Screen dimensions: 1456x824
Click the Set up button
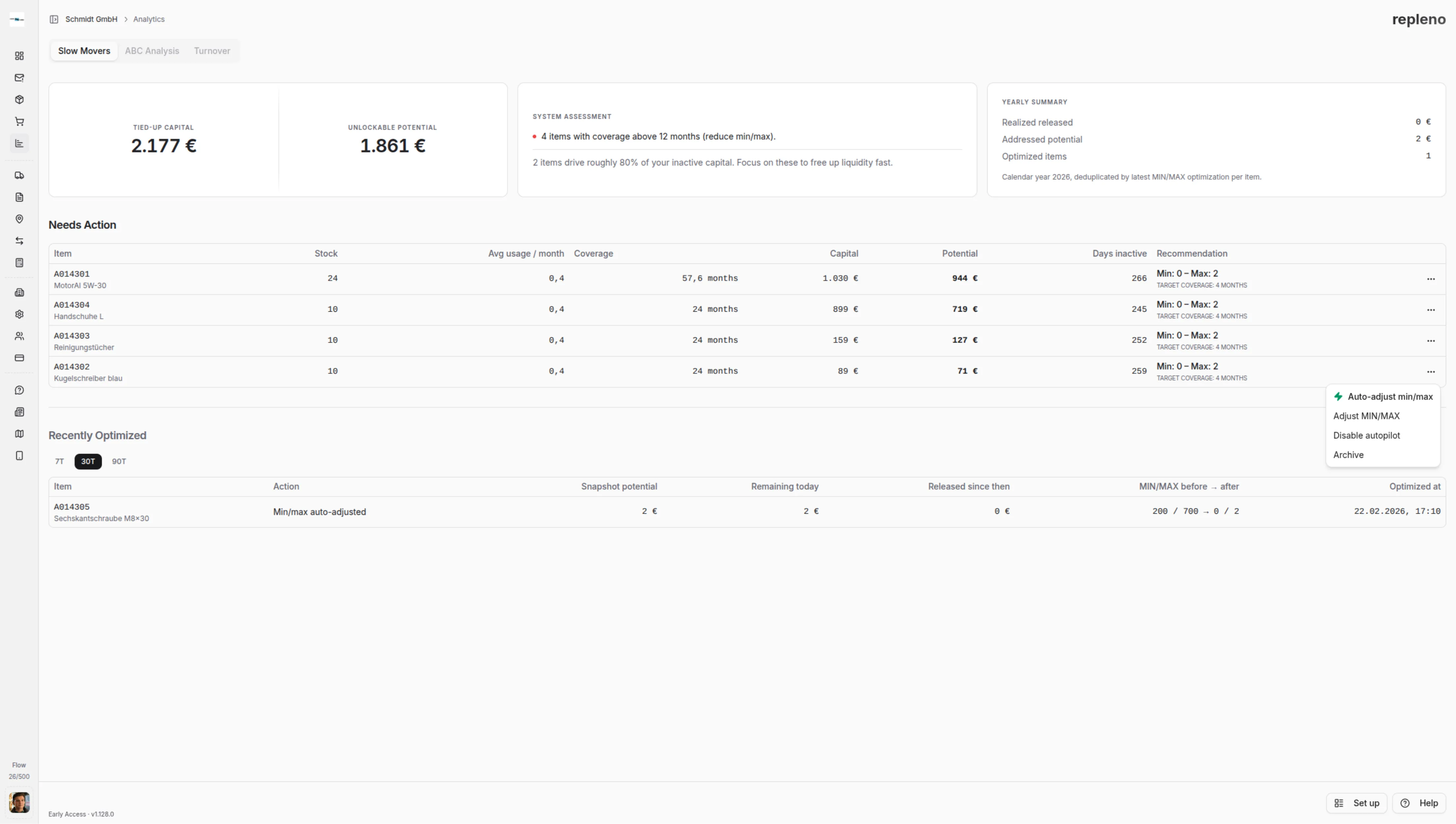pyautogui.click(x=1356, y=803)
